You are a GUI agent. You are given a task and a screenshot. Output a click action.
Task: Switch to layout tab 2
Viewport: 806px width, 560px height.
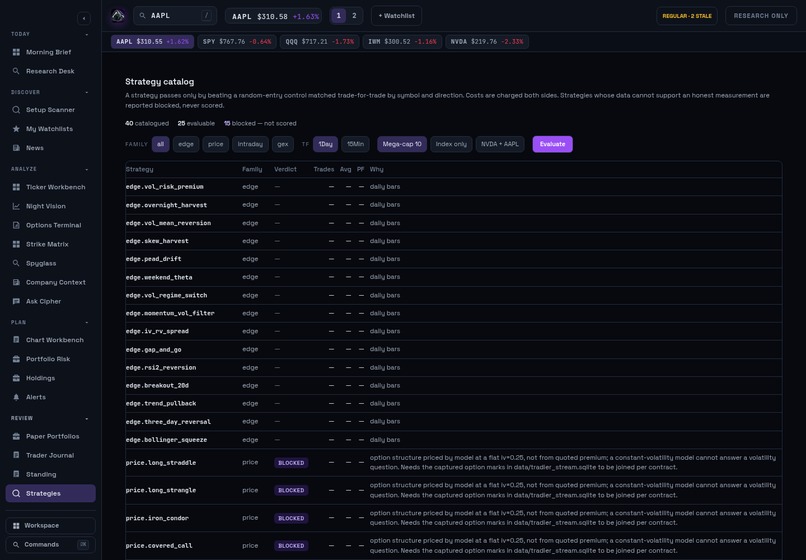click(x=354, y=16)
